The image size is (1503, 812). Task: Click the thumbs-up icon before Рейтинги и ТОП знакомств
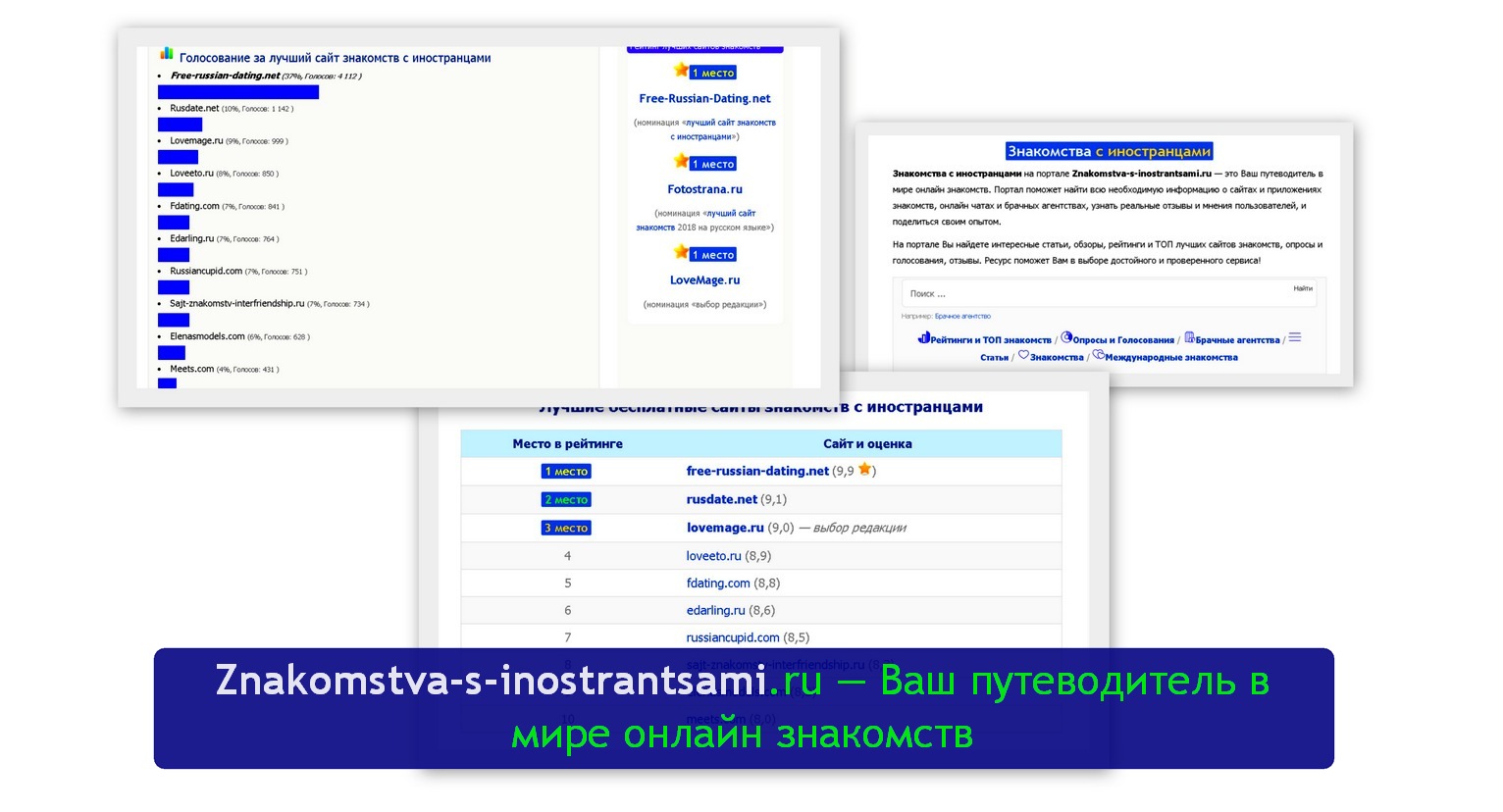(923, 338)
